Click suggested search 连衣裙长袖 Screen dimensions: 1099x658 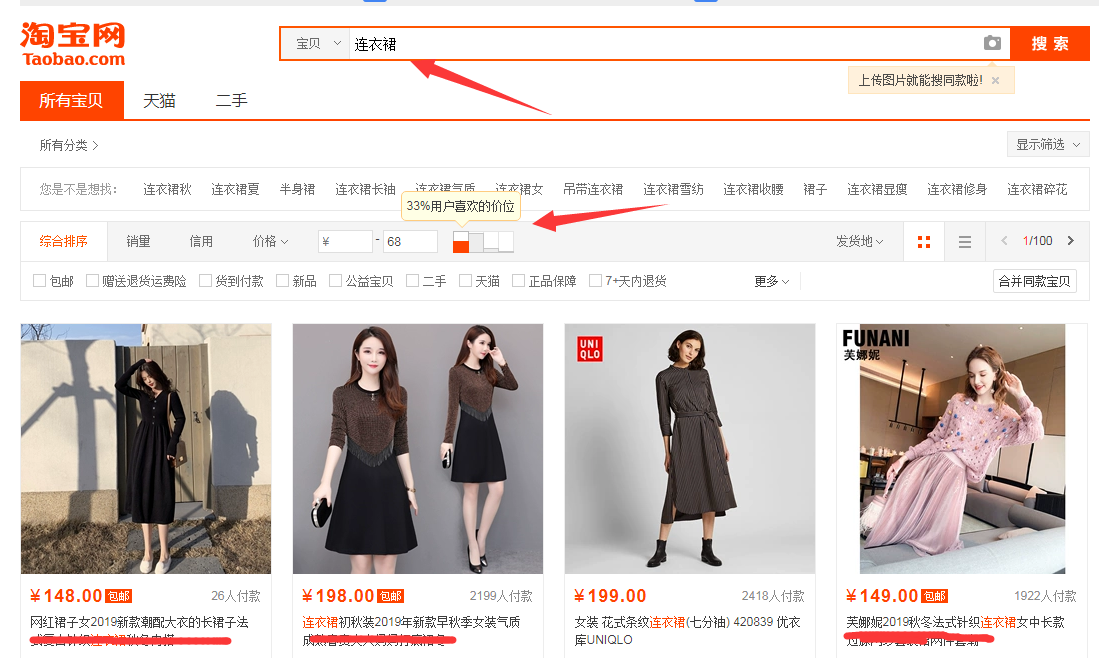pos(365,189)
